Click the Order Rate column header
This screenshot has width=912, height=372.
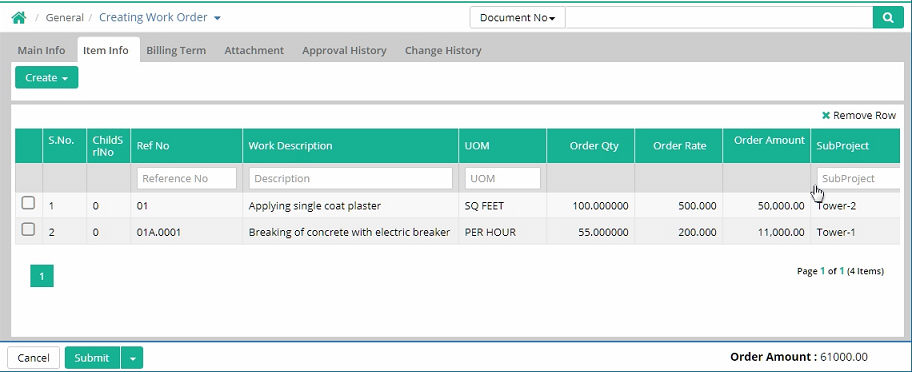click(x=678, y=145)
